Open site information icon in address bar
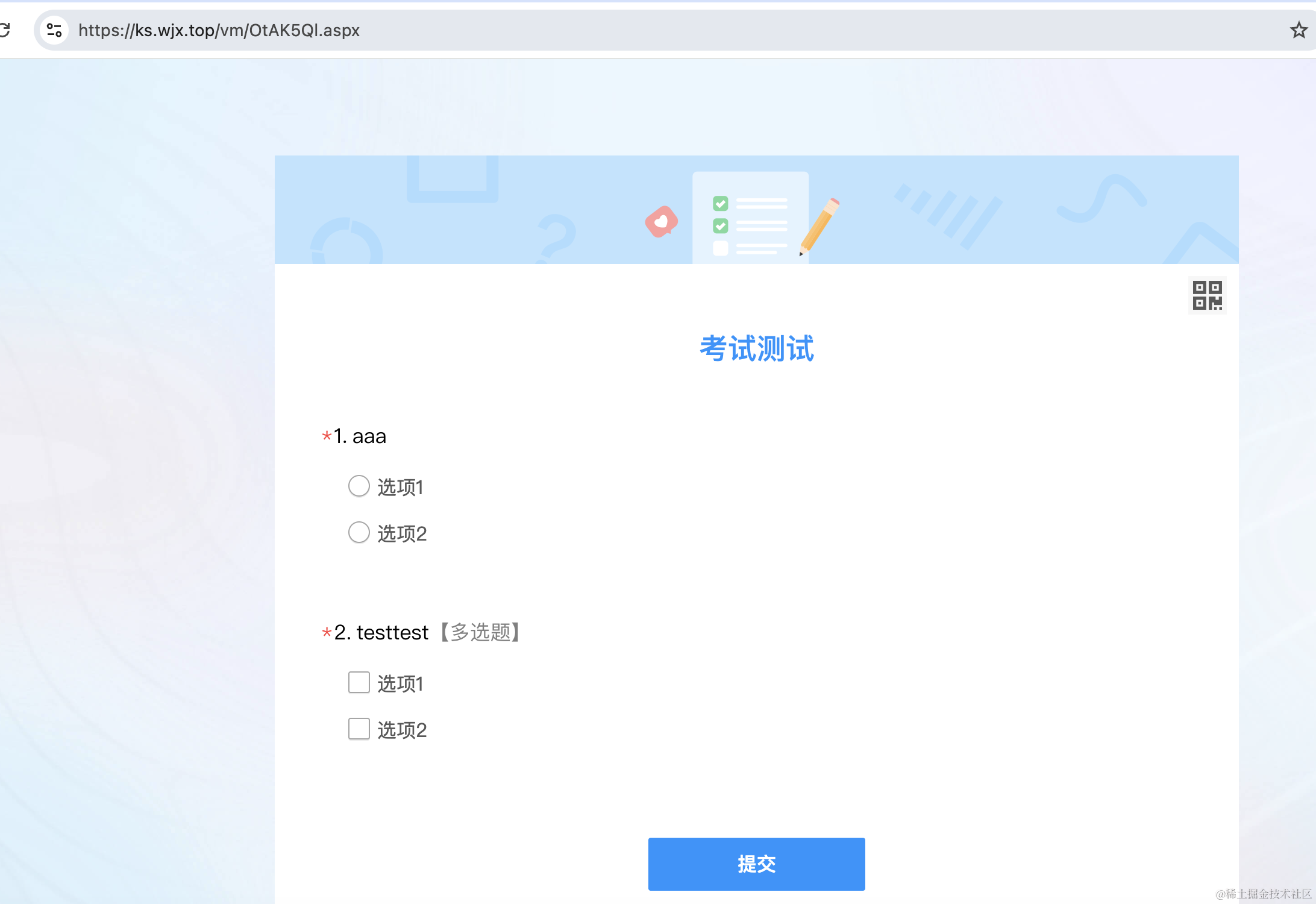 [54, 30]
